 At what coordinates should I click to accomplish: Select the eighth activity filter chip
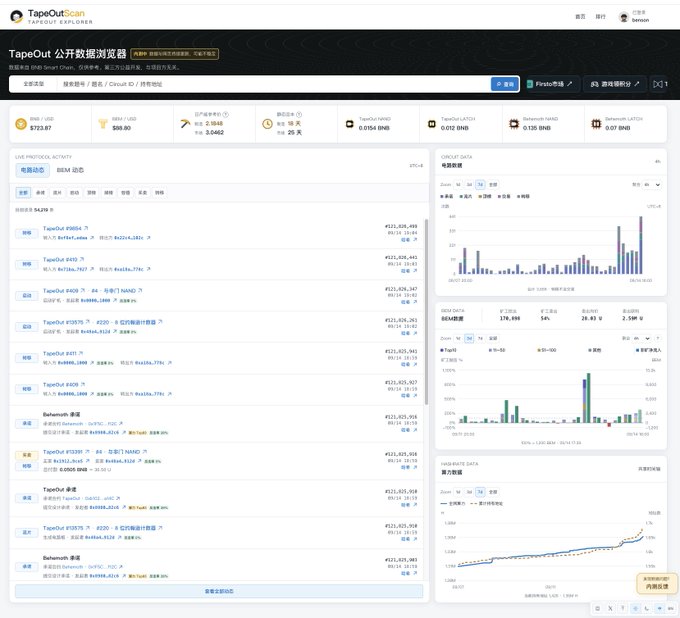(143, 193)
